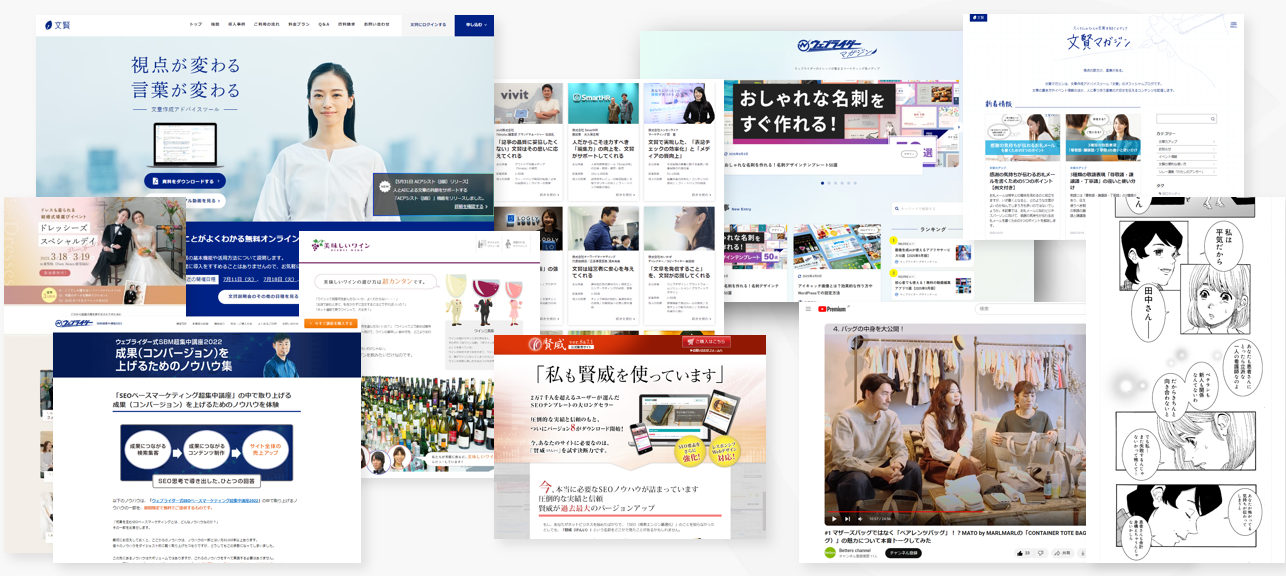Screen dimensions: 1286x576
Task: Open the hamburger menu on 文賢マガジン
Action: [x=1233, y=24]
